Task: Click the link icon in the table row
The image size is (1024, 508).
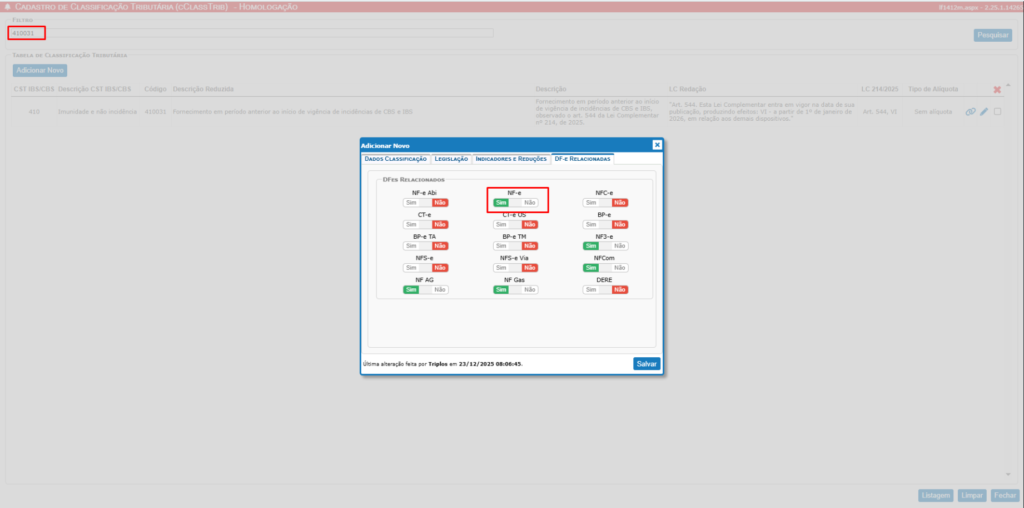Action: pyautogui.click(x=970, y=112)
